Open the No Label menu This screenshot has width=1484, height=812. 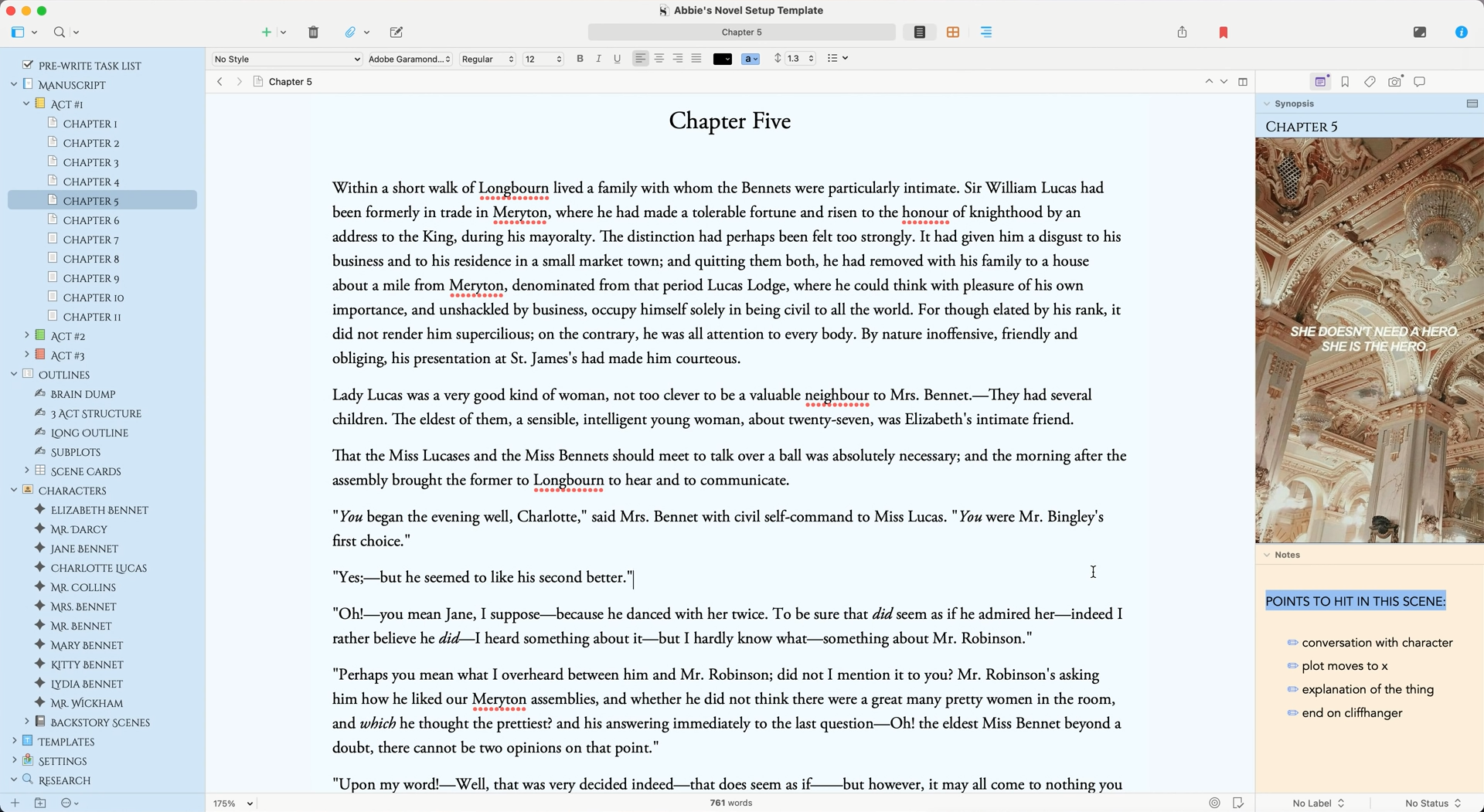pyautogui.click(x=1318, y=804)
